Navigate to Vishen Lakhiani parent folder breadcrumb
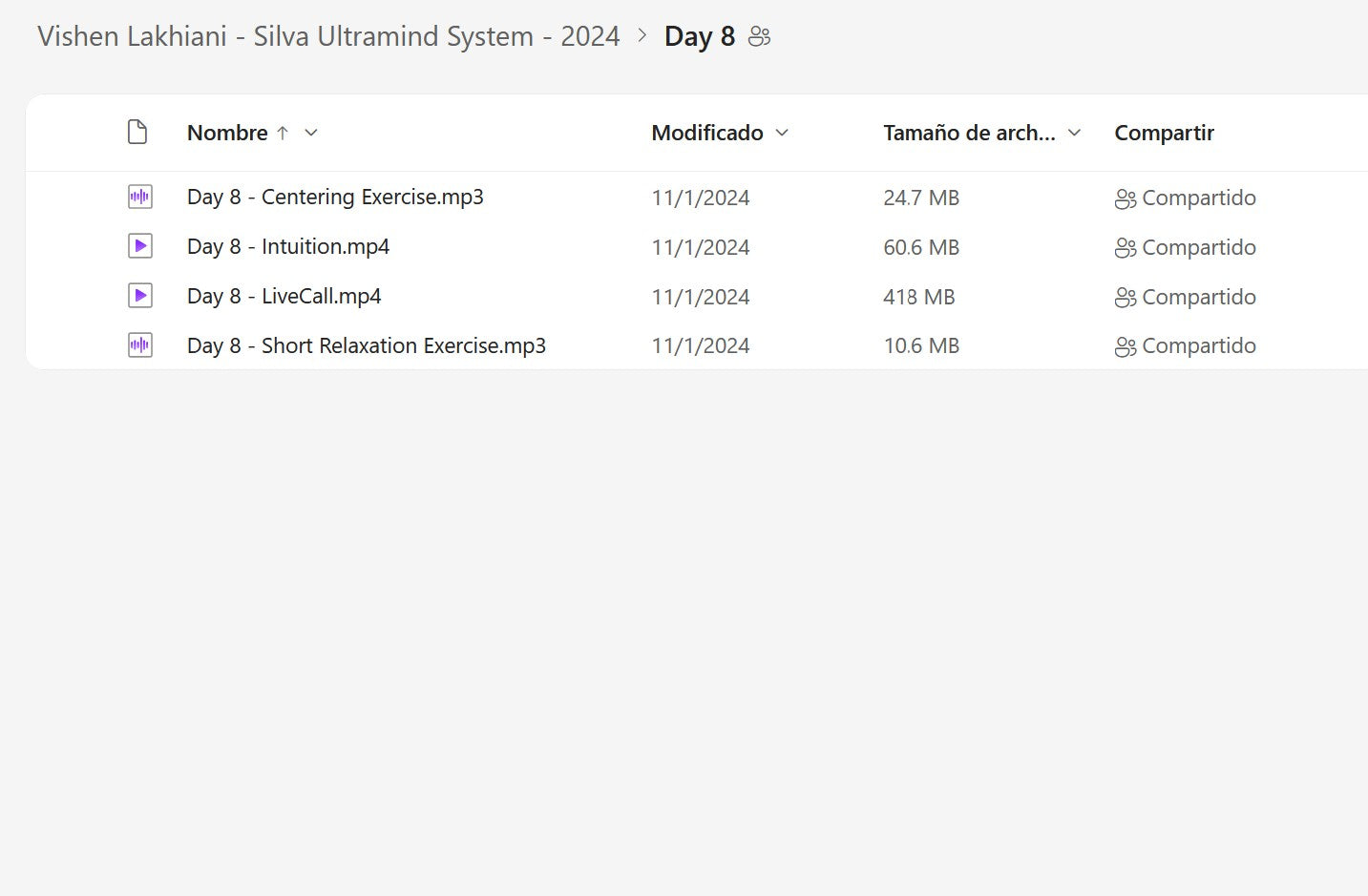Screen dimensions: 1368x896 tap(328, 36)
